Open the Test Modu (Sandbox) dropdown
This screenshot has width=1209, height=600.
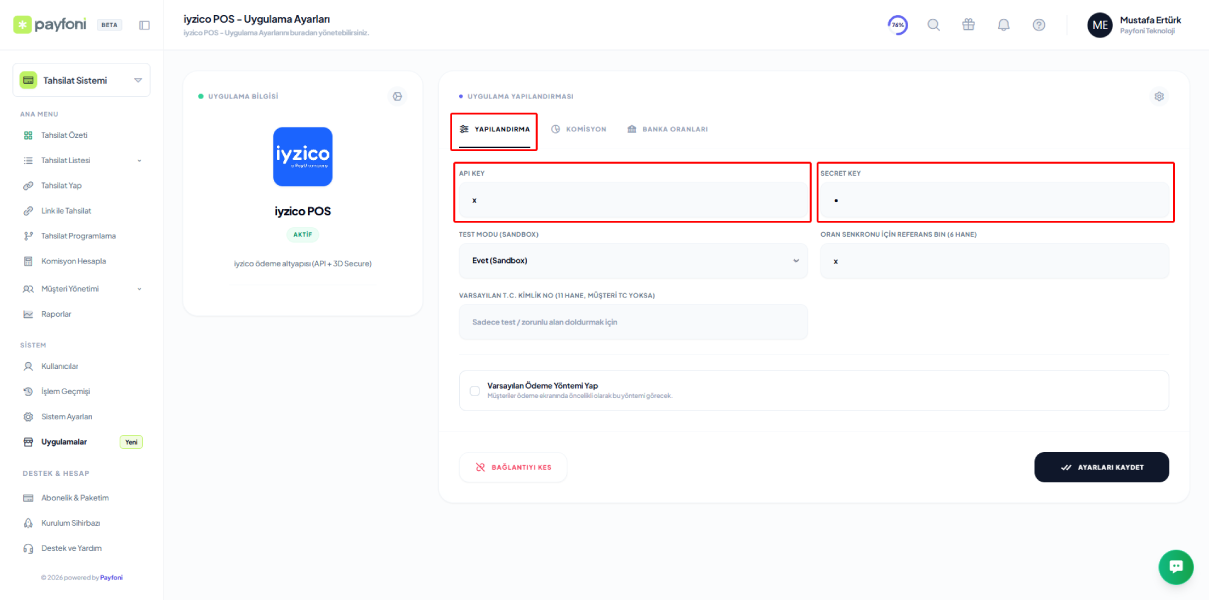click(632, 260)
